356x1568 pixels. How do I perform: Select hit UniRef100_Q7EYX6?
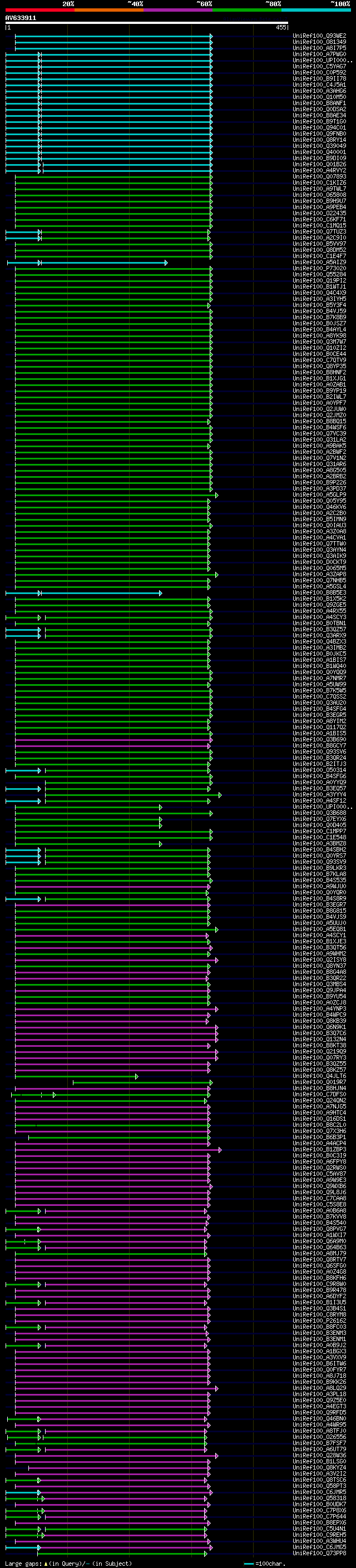click(319, 819)
